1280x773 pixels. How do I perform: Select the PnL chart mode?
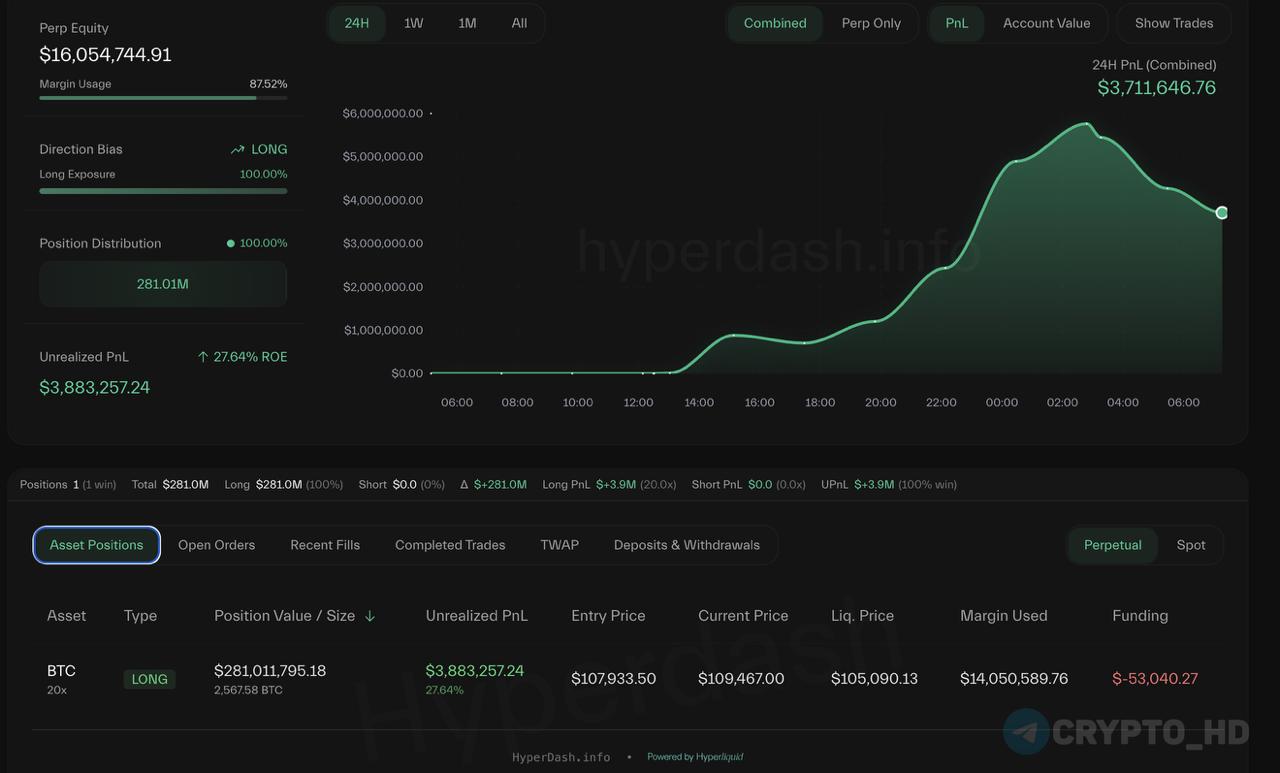(957, 23)
